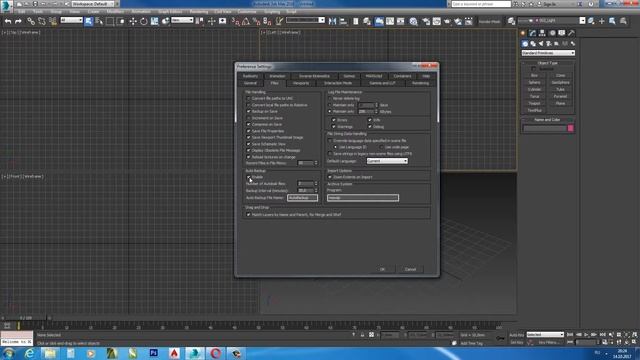
Task: Click Cancel in the Preference Settings dialog
Action: click(x=410, y=269)
